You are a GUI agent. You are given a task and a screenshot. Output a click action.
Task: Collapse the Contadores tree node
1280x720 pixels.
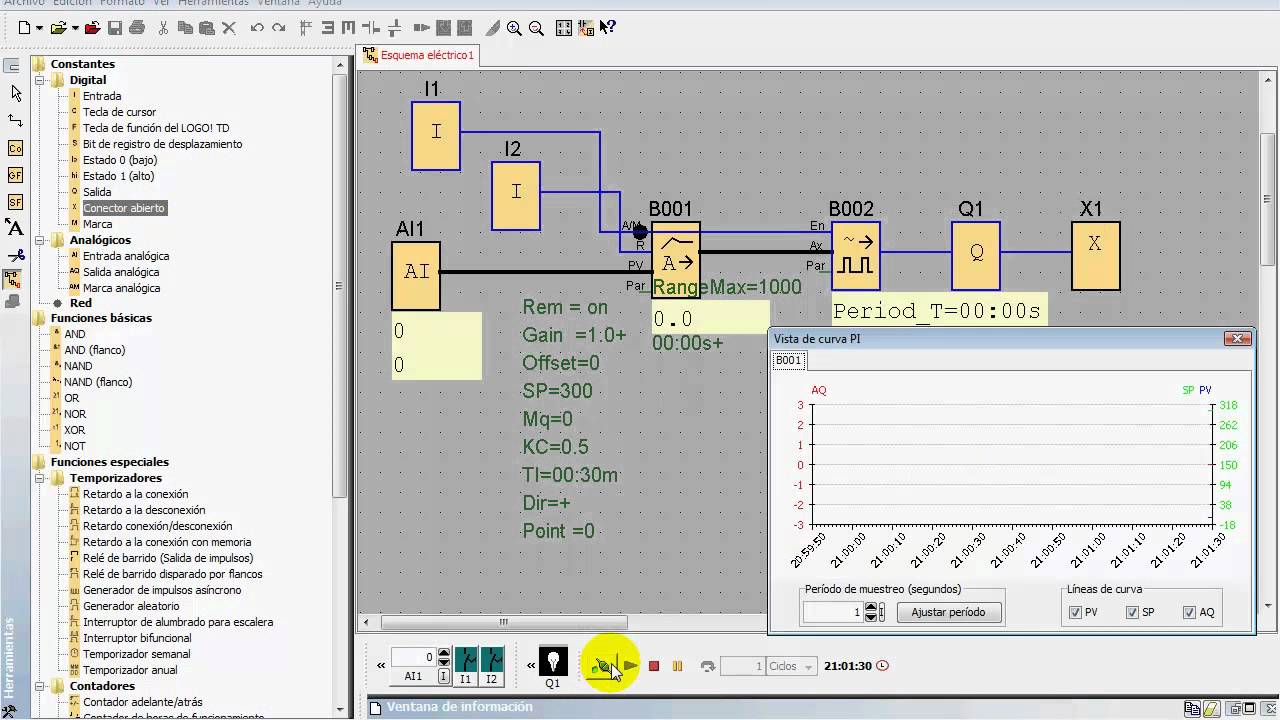pos(41,686)
